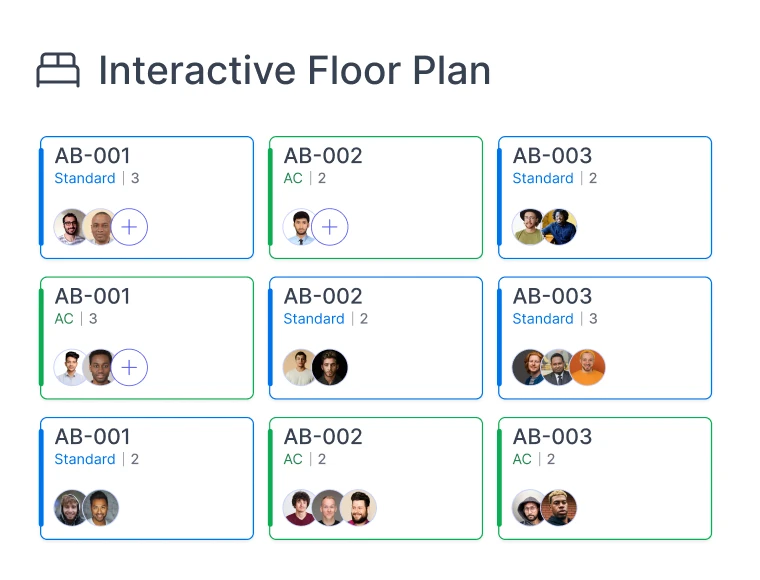Select orange-shirt avatar in AB-003 Standard 3-bed room

pyautogui.click(x=587, y=368)
